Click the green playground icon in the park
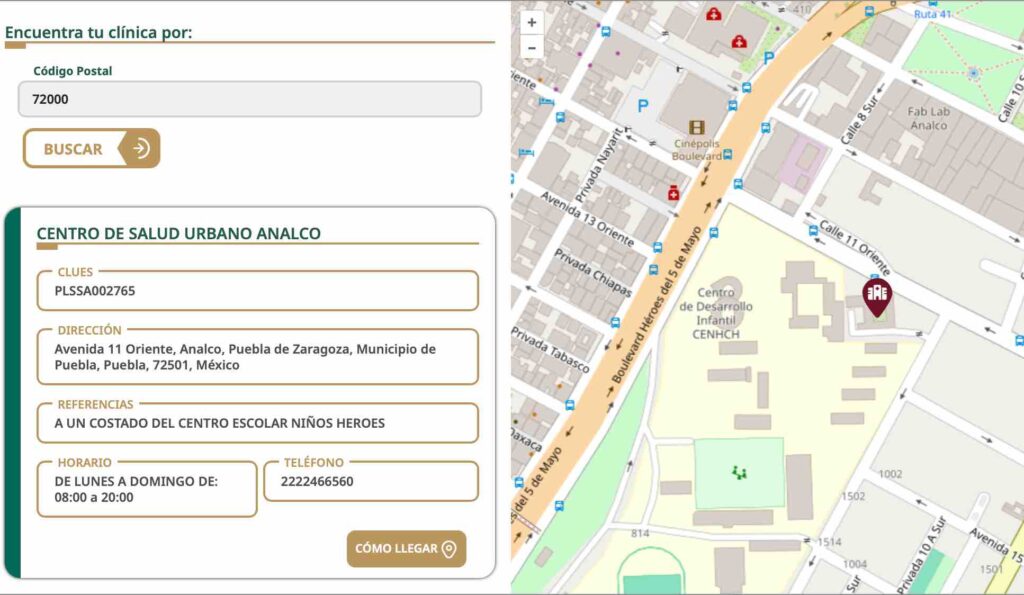The height and width of the screenshot is (595, 1024). (739, 472)
